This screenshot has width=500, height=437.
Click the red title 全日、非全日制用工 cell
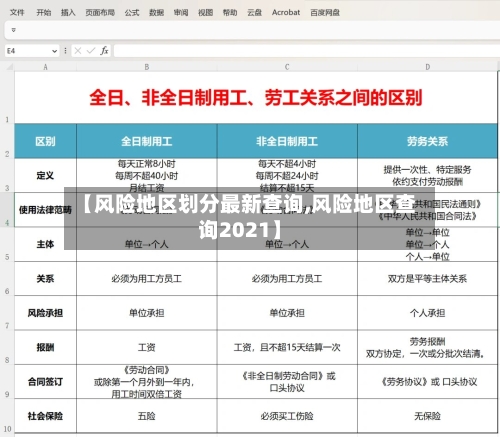[x=256, y=98]
